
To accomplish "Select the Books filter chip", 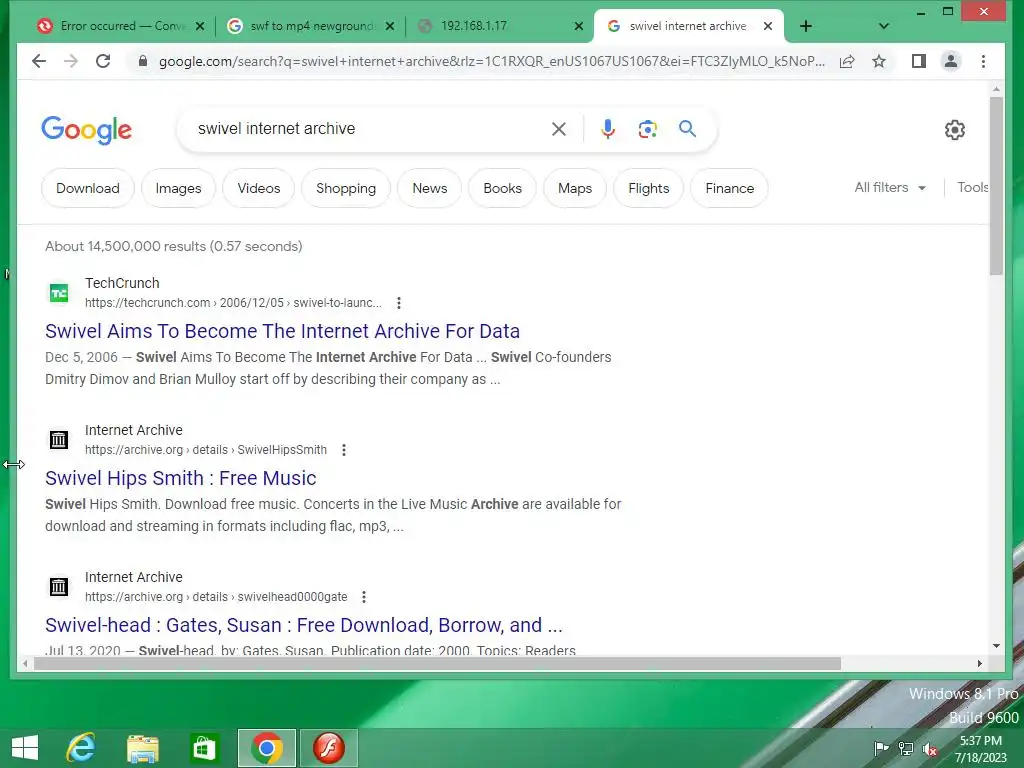I will coord(502,188).
